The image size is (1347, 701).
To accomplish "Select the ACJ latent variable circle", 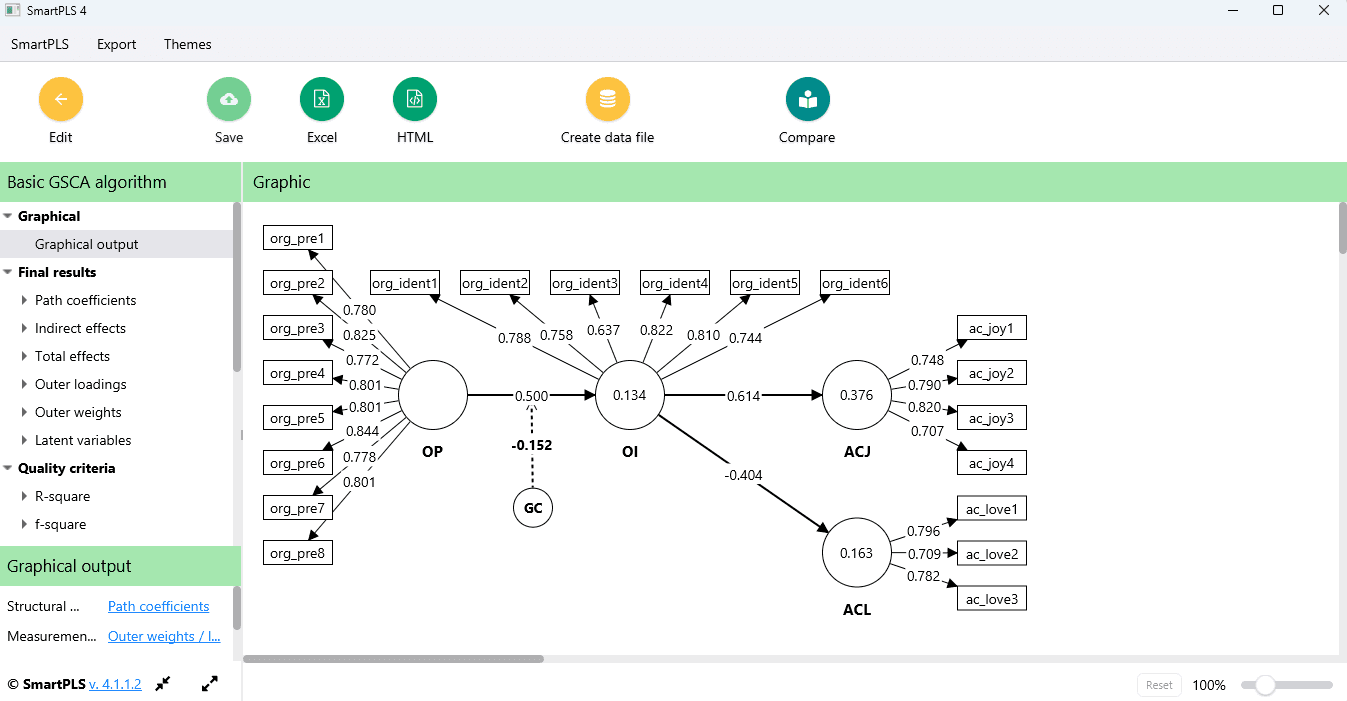I will [x=857, y=395].
